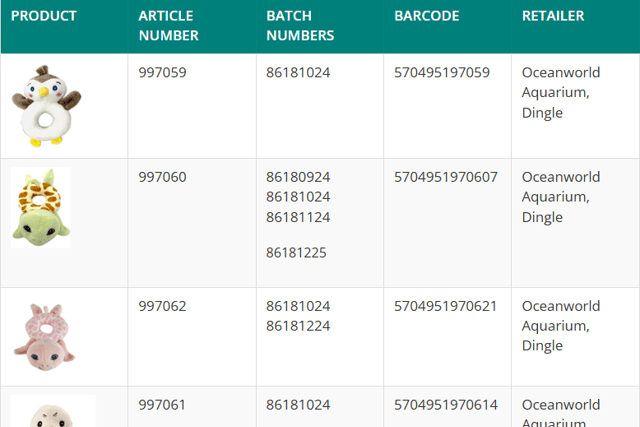The height and width of the screenshot is (427, 640).
Task: Select article number 997062
Action: [162, 306]
